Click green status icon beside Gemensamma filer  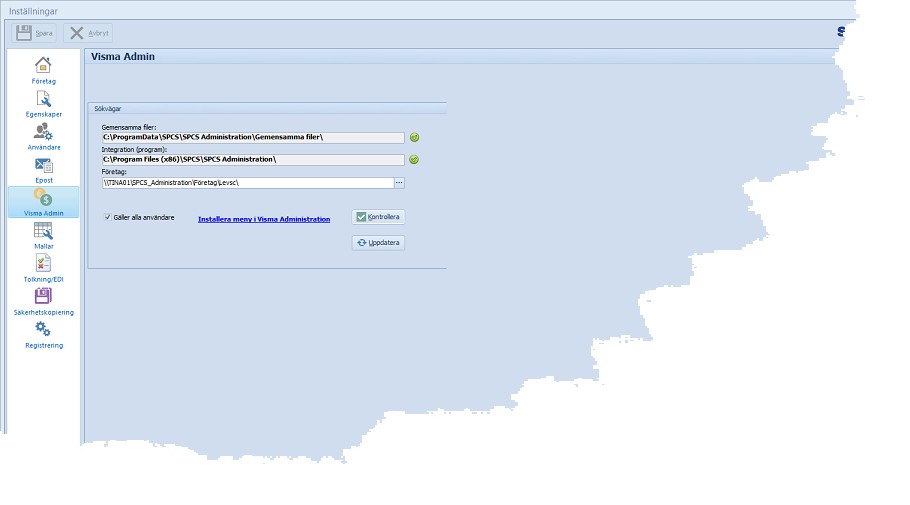pos(414,138)
